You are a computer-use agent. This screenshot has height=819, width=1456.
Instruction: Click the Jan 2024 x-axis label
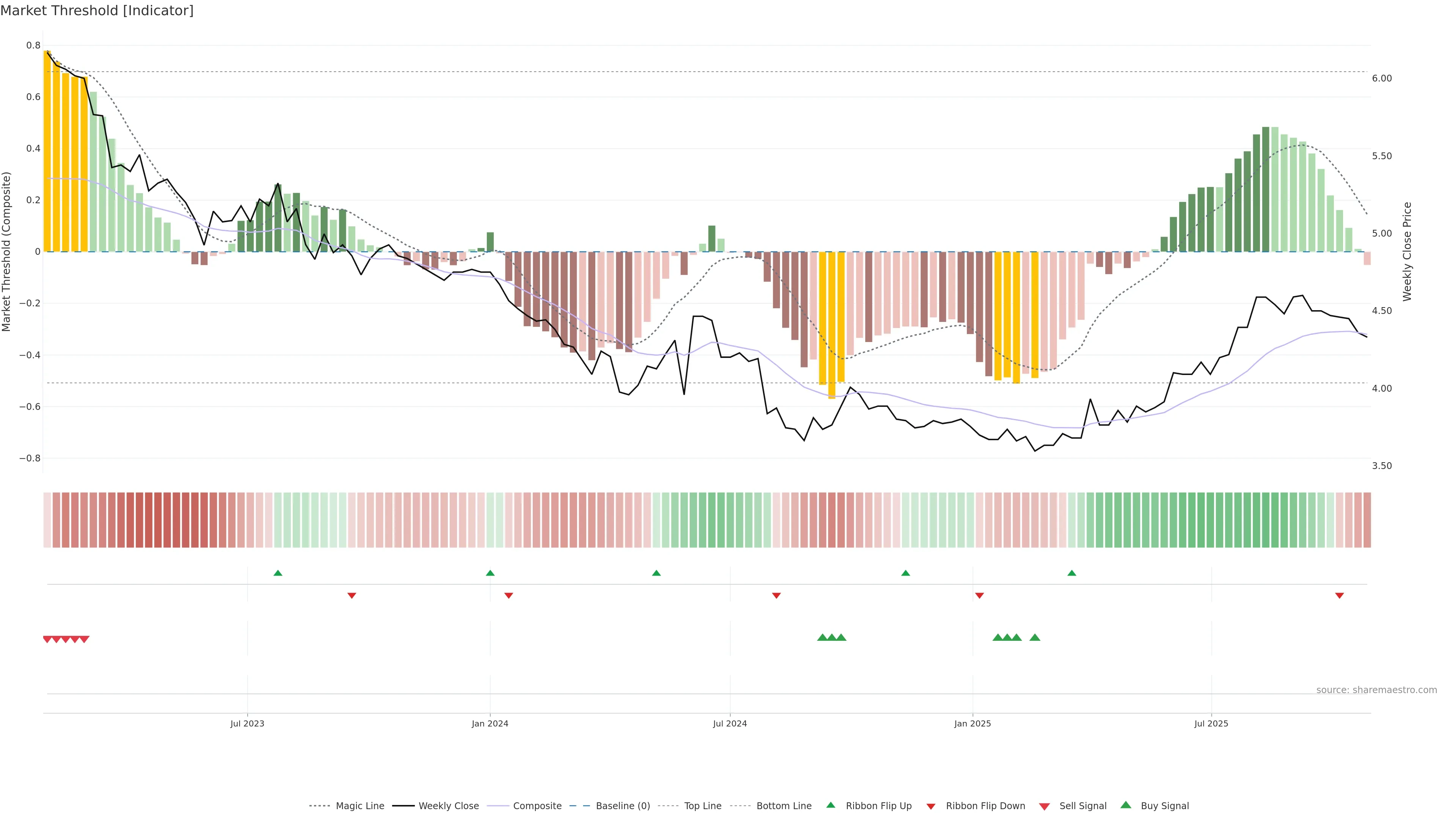(x=490, y=723)
